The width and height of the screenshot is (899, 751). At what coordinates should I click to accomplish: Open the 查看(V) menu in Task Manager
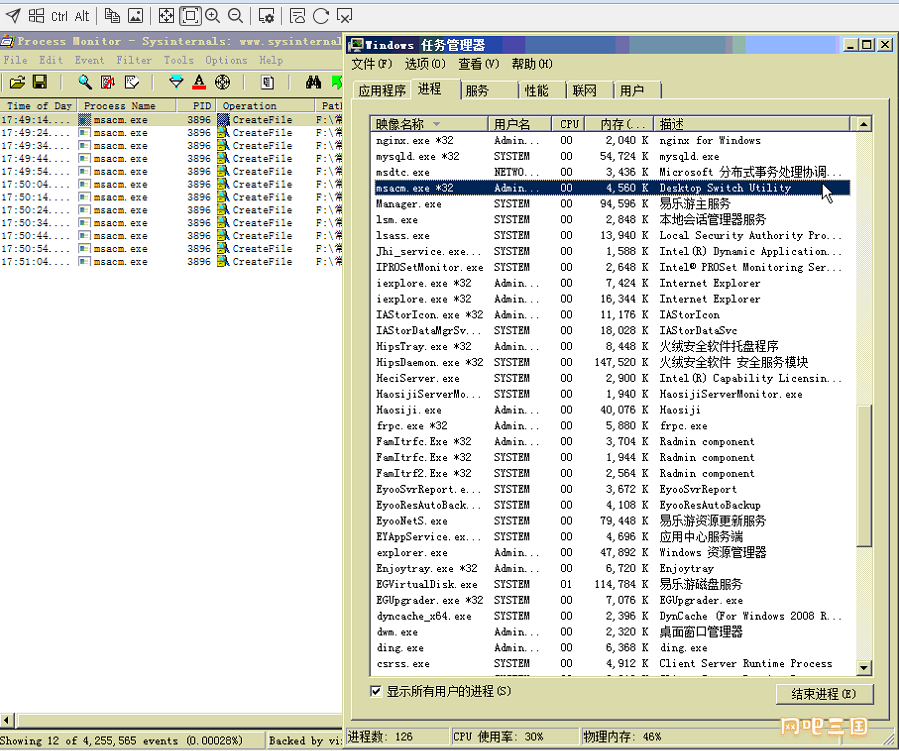pyautogui.click(x=478, y=64)
